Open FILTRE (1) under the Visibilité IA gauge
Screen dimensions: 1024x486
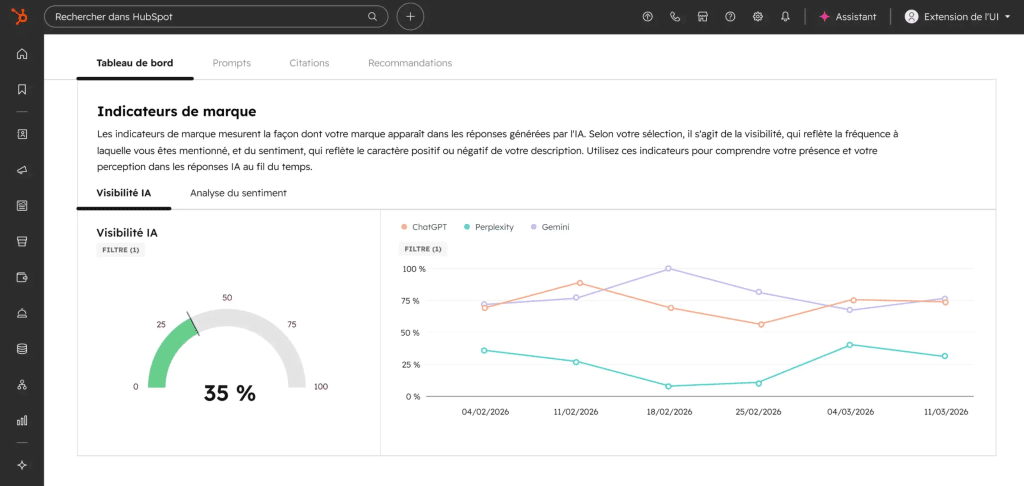point(121,250)
